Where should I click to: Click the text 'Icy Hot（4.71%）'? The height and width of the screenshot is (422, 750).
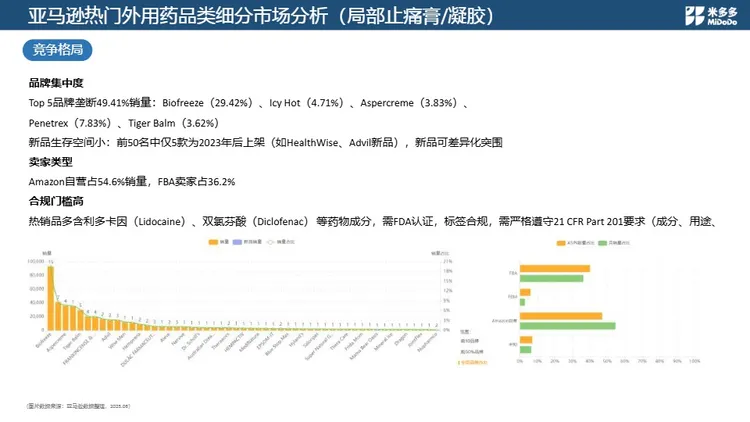(309, 103)
